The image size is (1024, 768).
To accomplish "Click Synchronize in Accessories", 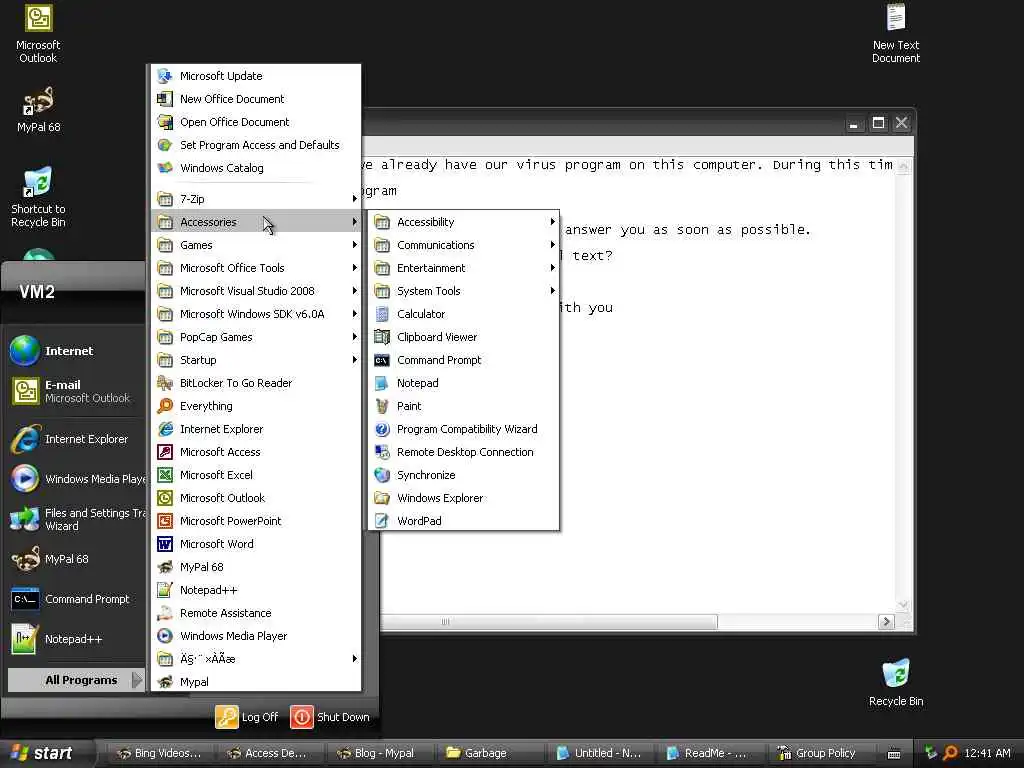I will [x=463, y=475].
